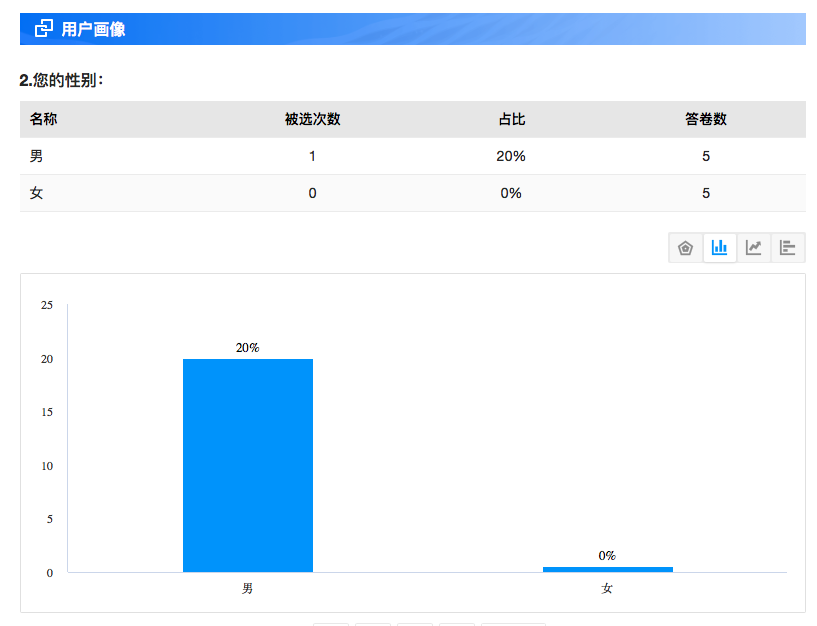Click the y-axis value 15
This screenshot has width=817, height=626.
coord(47,412)
